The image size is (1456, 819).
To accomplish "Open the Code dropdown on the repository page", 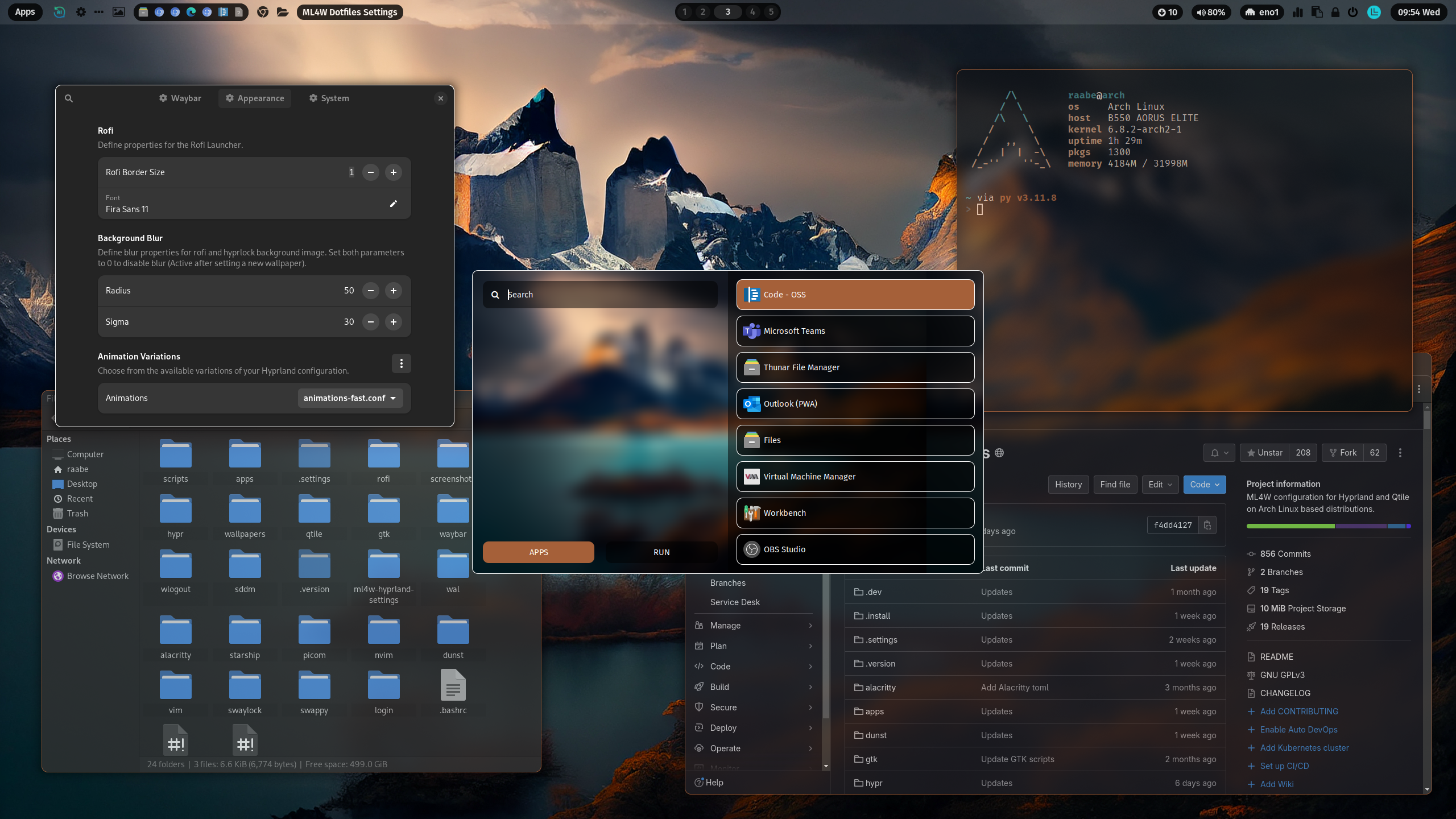I will coord(1204,484).
